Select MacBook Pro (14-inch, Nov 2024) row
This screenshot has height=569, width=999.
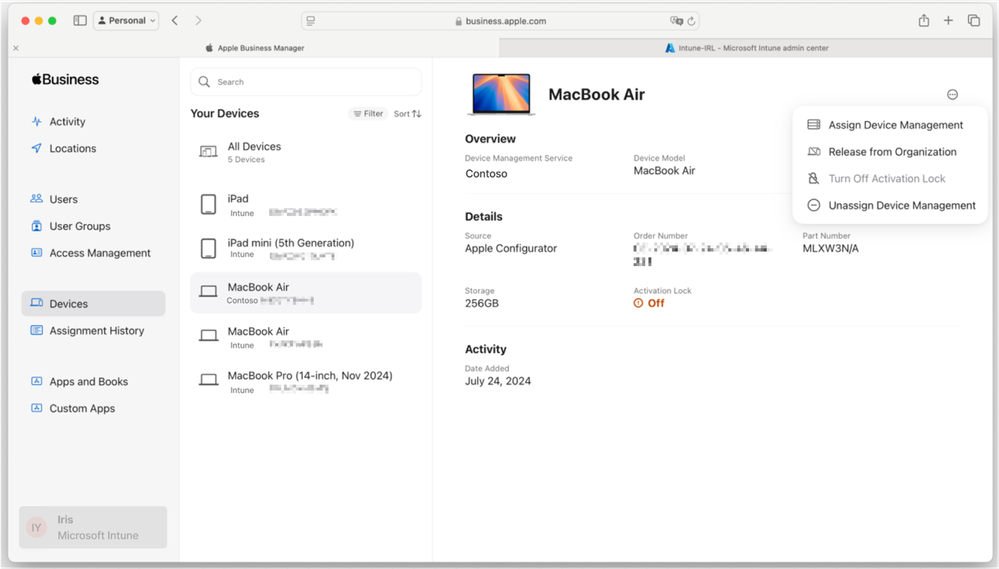pyautogui.click(x=306, y=382)
